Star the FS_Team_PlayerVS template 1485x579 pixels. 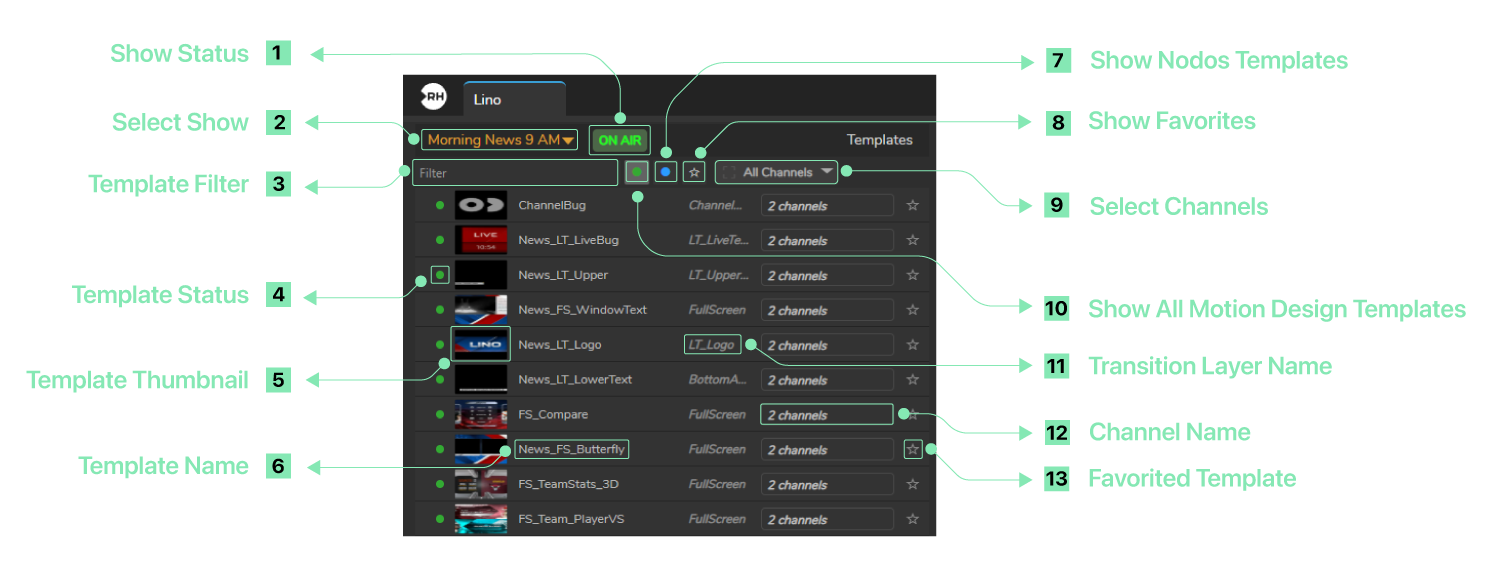(912, 519)
